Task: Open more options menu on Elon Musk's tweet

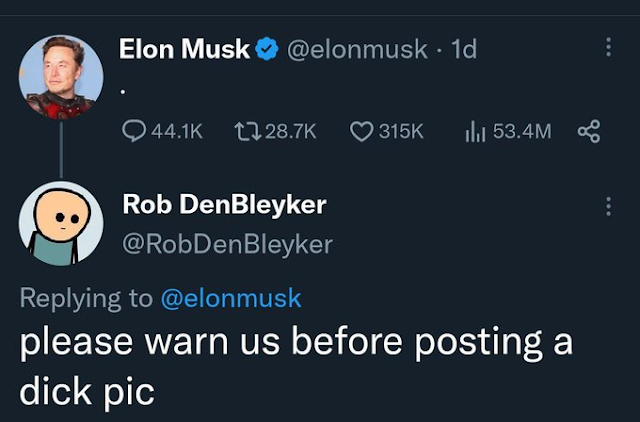Action: point(609,48)
